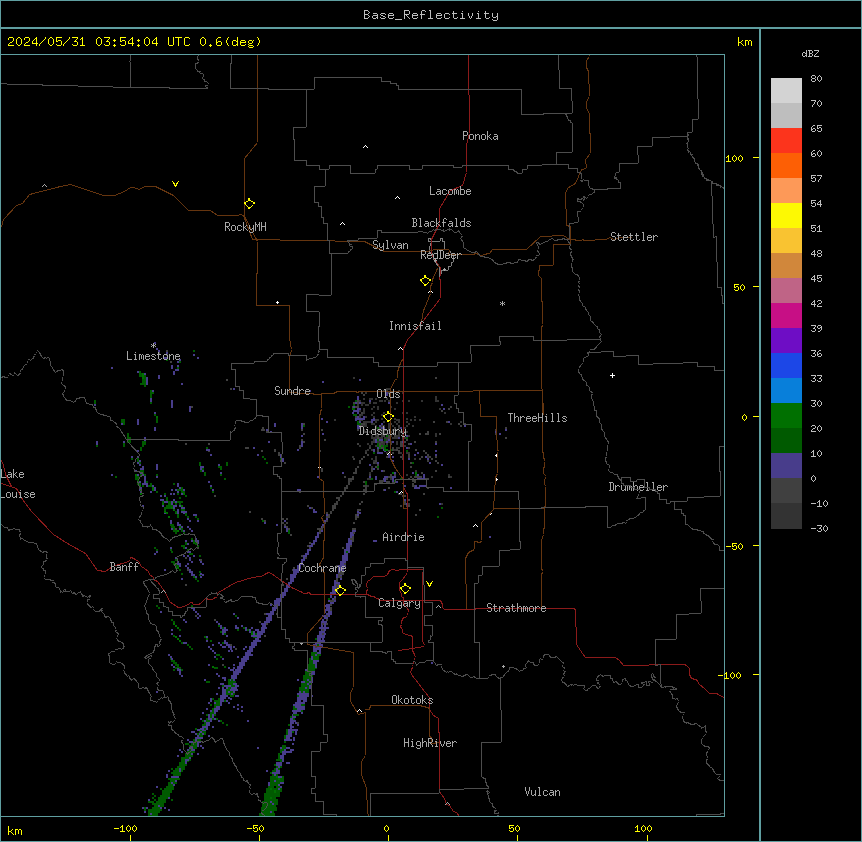Viewport: 862px width, 842px height.
Task: Select the yellow diamond marker beside Cochrane
Action: pyautogui.click(x=340, y=590)
